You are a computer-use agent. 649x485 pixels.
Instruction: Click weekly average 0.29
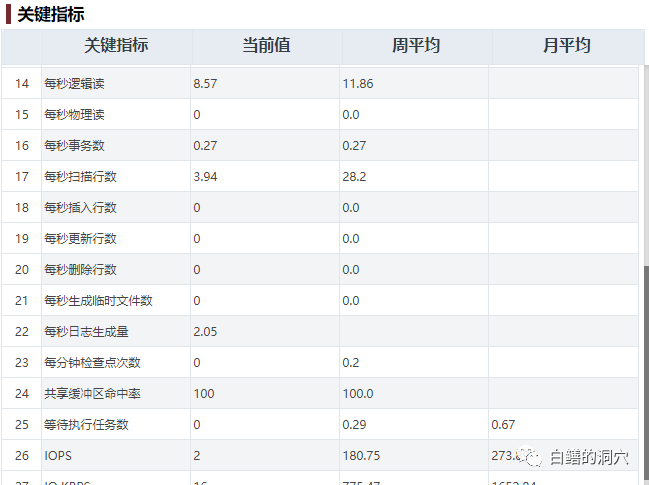(x=354, y=425)
